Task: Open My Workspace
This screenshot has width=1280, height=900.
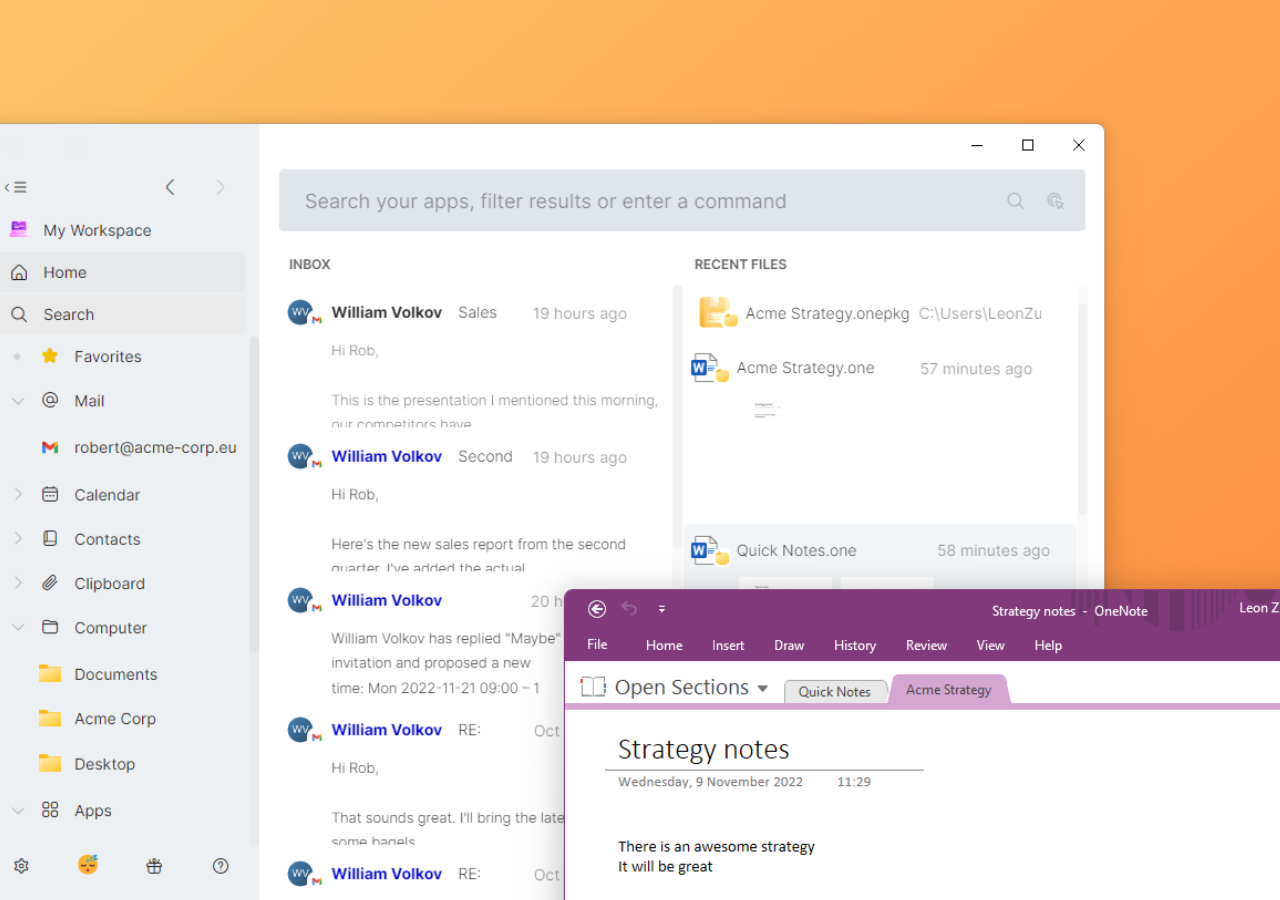Action: click(x=97, y=230)
